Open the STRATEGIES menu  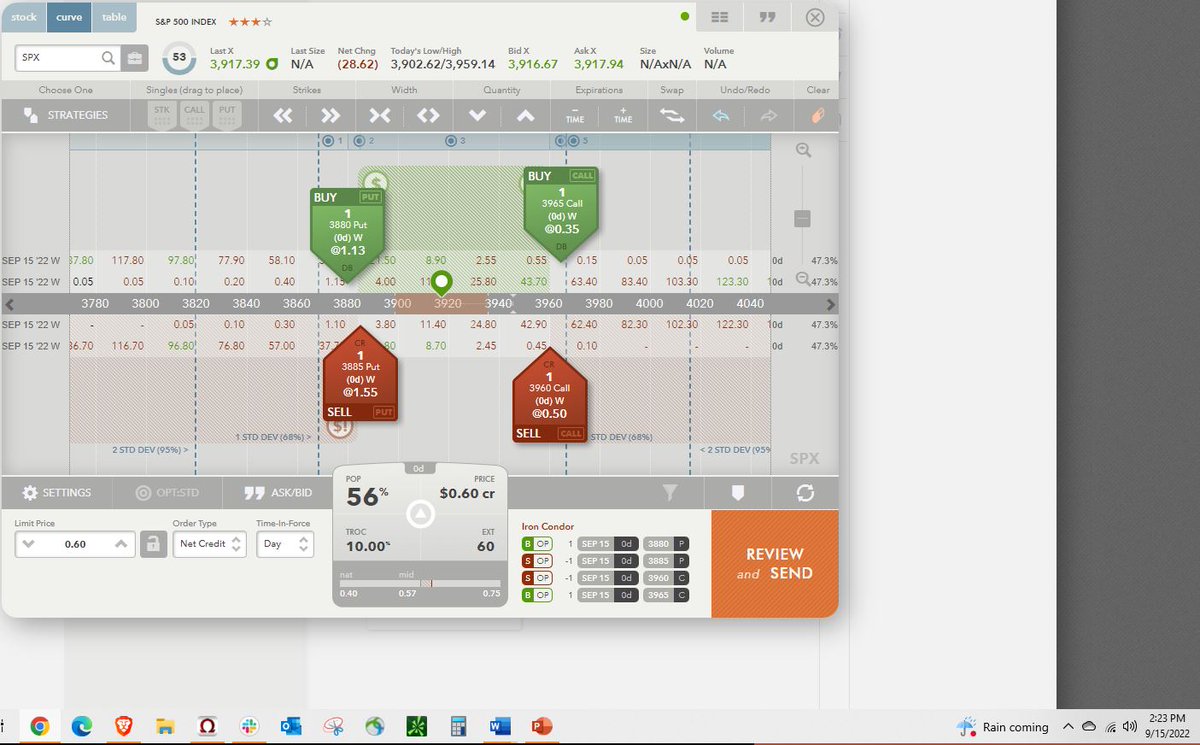click(x=67, y=115)
